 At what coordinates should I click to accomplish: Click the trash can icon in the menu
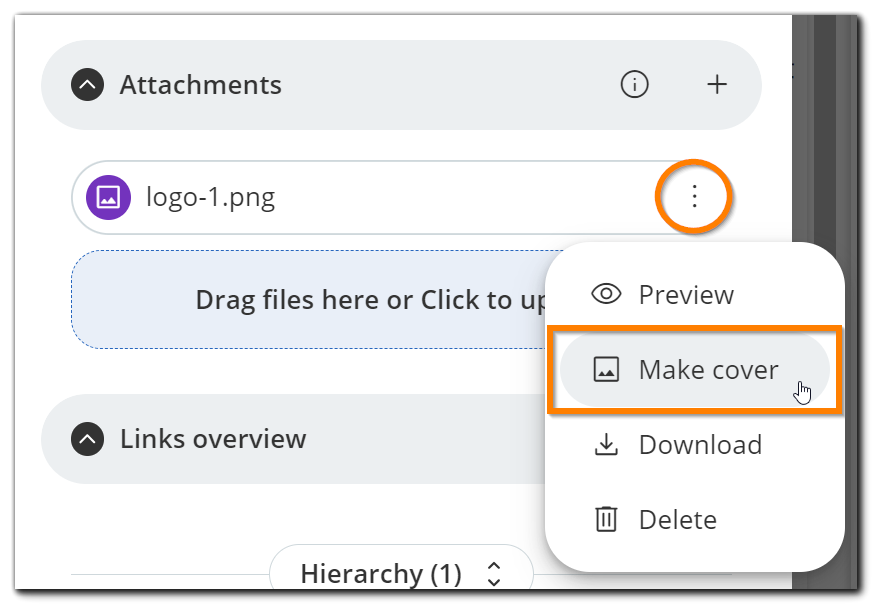(x=606, y=520)
